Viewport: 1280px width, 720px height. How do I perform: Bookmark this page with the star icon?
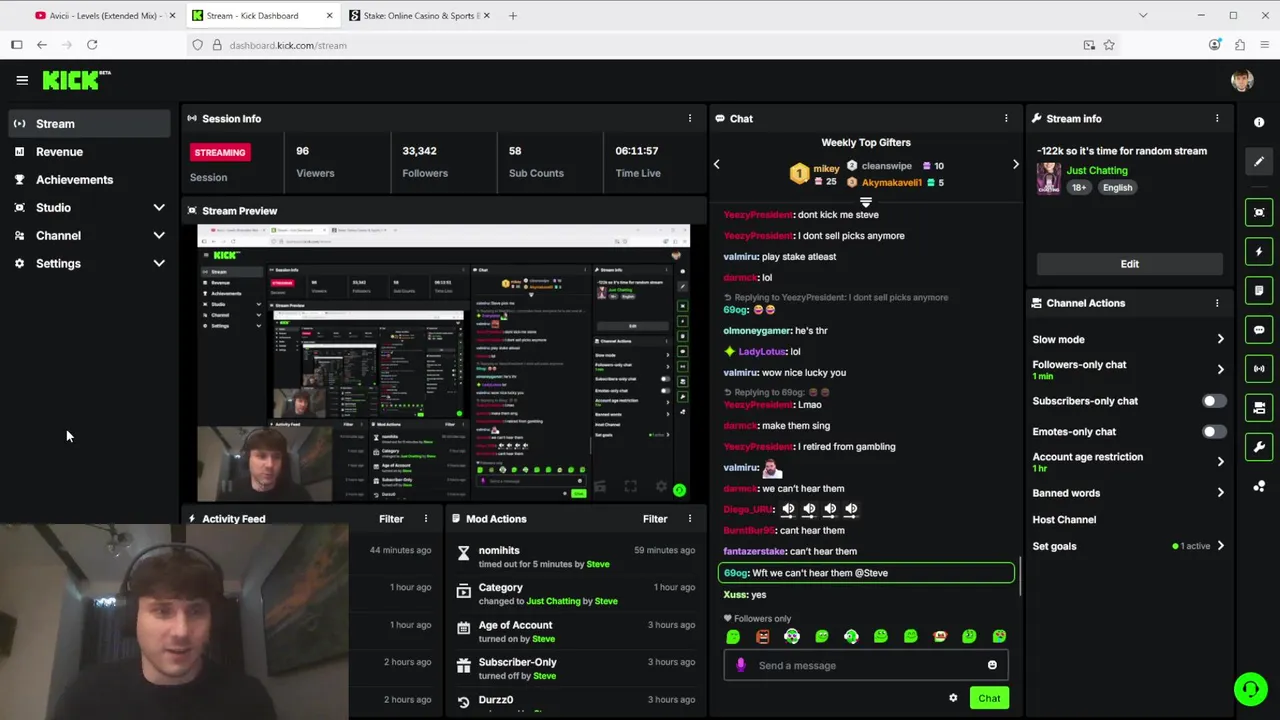(x=1109, y=45)
